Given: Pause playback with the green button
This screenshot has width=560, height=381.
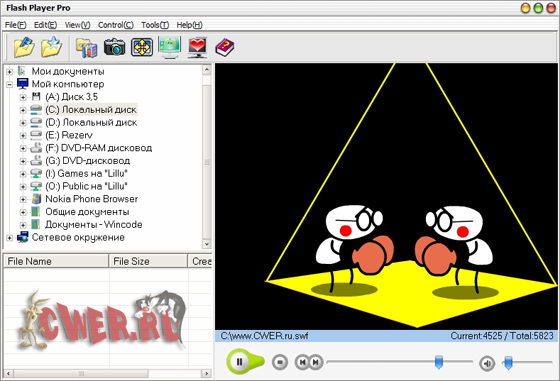Looking at the screenshot, I should [x=240, y=362].
